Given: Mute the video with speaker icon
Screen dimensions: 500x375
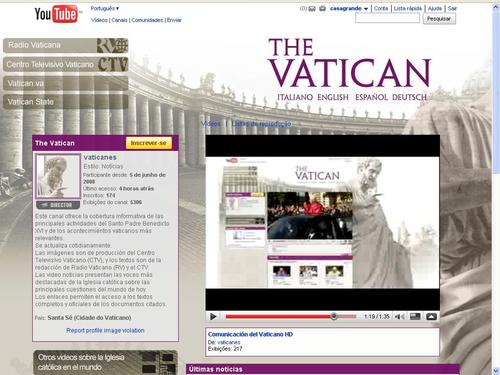Looking at the screenshot, I should (x=399, y=317).
